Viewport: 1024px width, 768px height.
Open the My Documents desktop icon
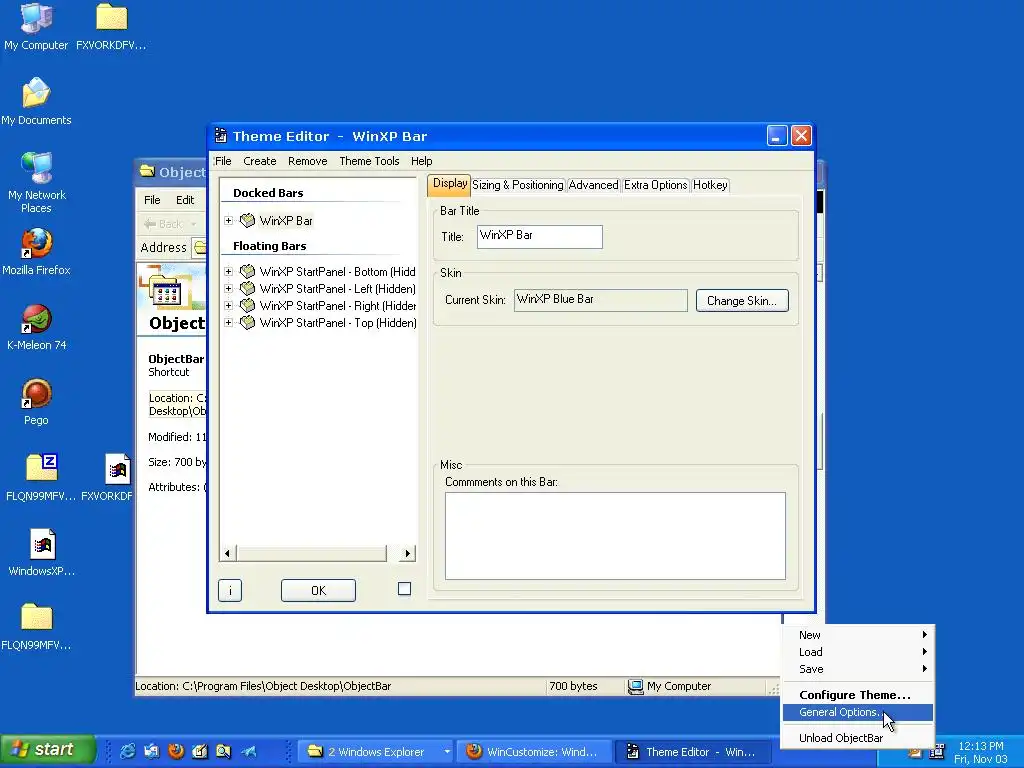pyautogui.click(x=36, y=101)
